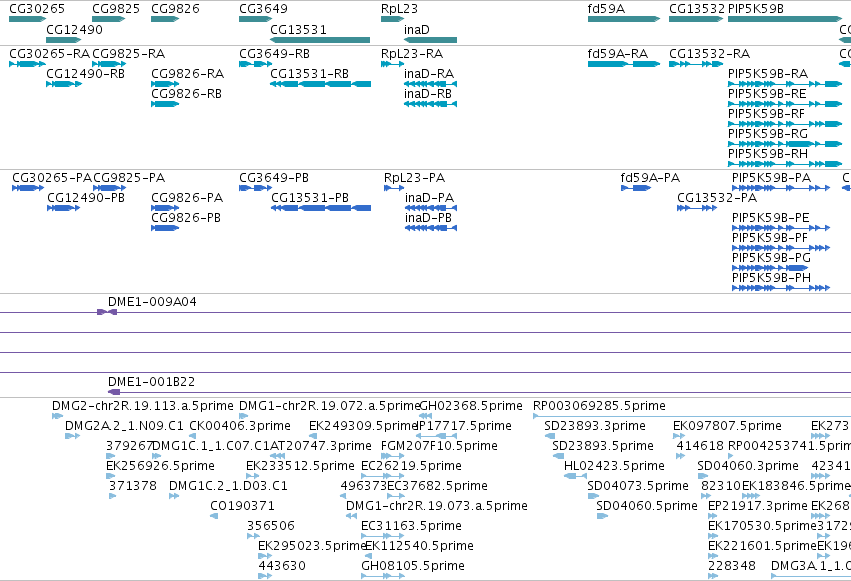Select protein PIP5K59B-PA
The height and width of the screenshot is (581, 851).
781,188
